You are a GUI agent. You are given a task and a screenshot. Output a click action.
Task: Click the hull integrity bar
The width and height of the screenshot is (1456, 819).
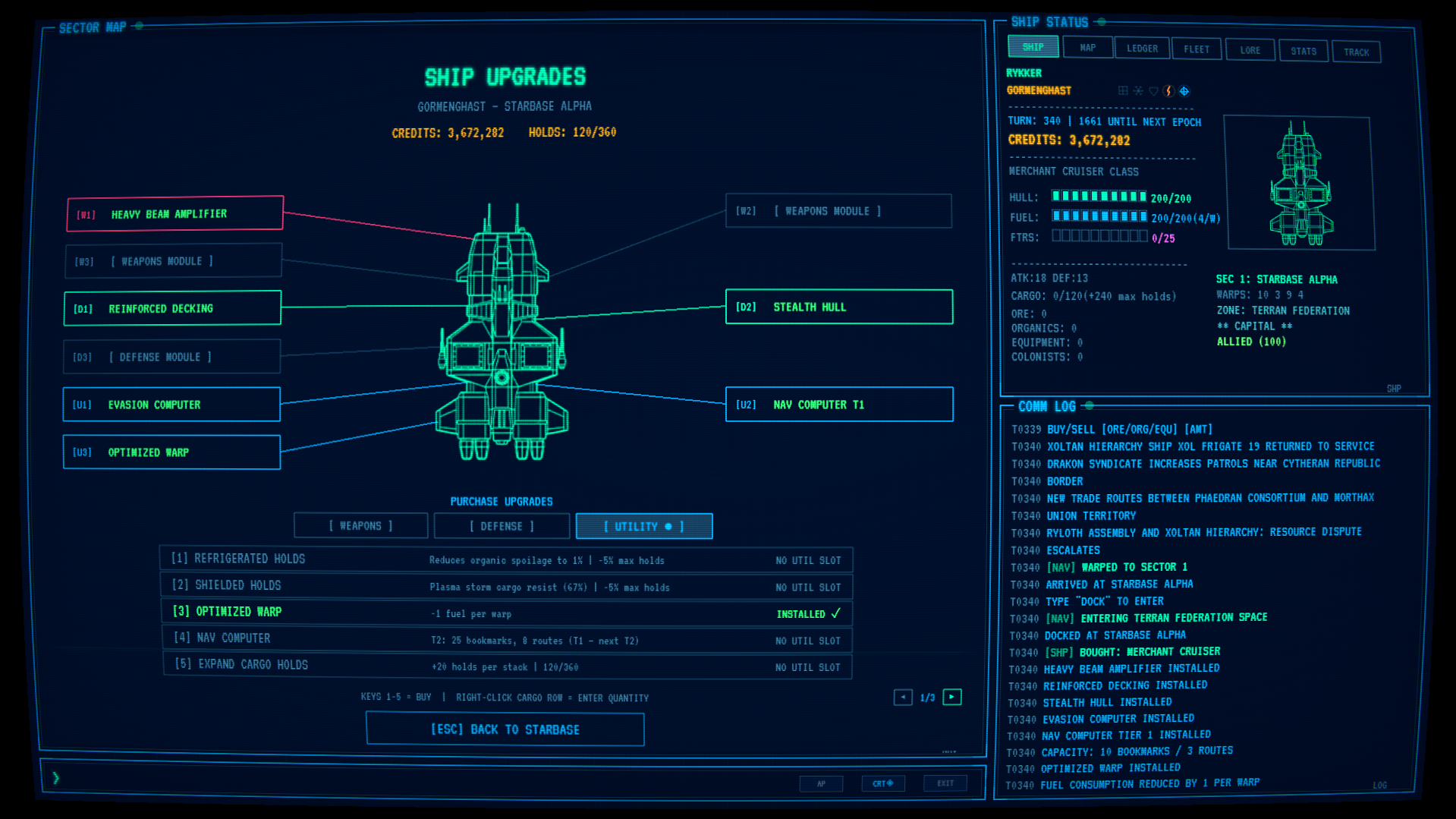[1099, 197]
